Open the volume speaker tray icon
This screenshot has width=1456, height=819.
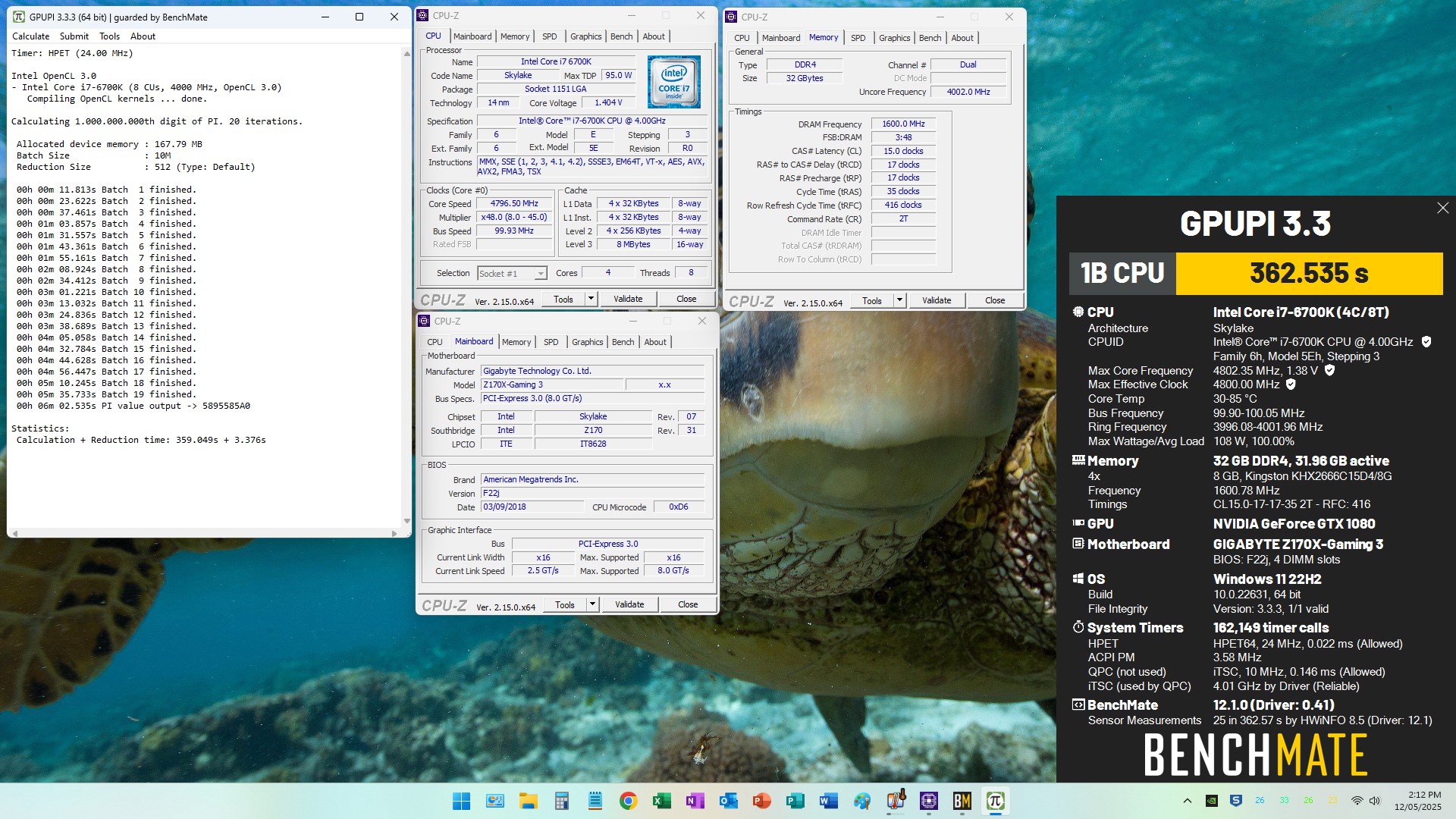tap(1375, 801)
